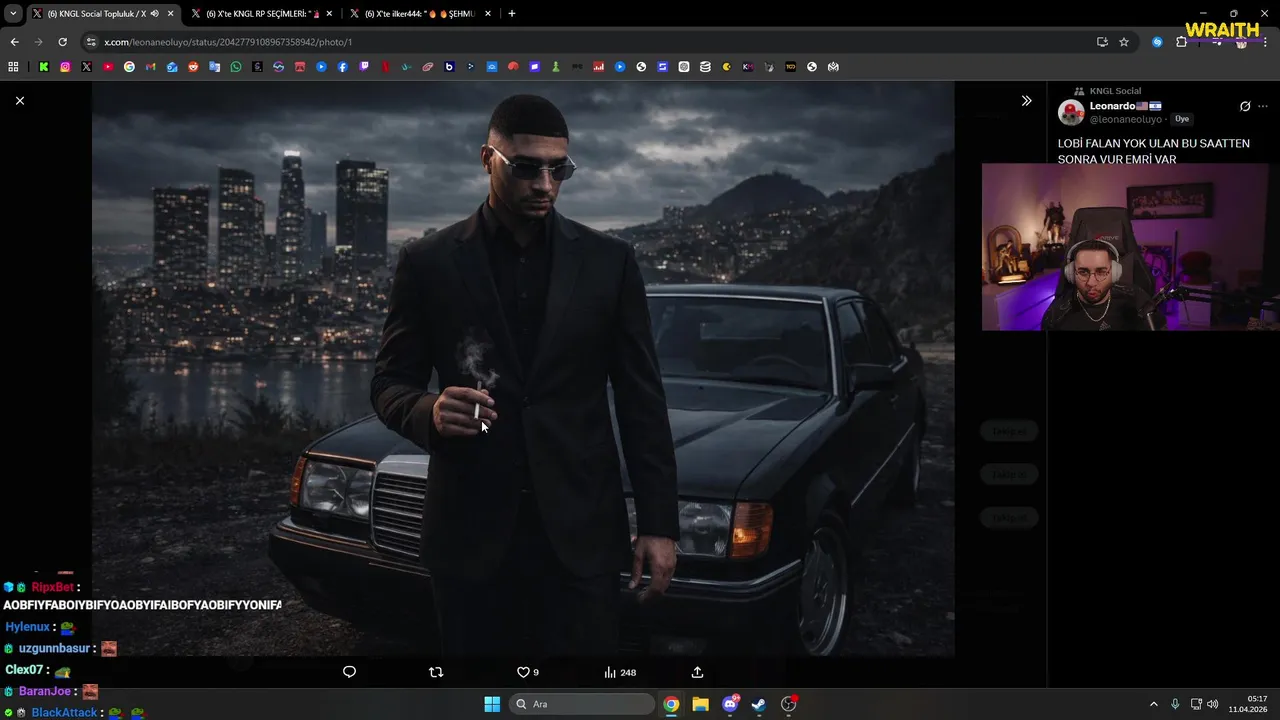The image size is (1280, 720).
Task: Open the tab search dropdown arrow
Action: pyautogui.click(x=13, y=14)
